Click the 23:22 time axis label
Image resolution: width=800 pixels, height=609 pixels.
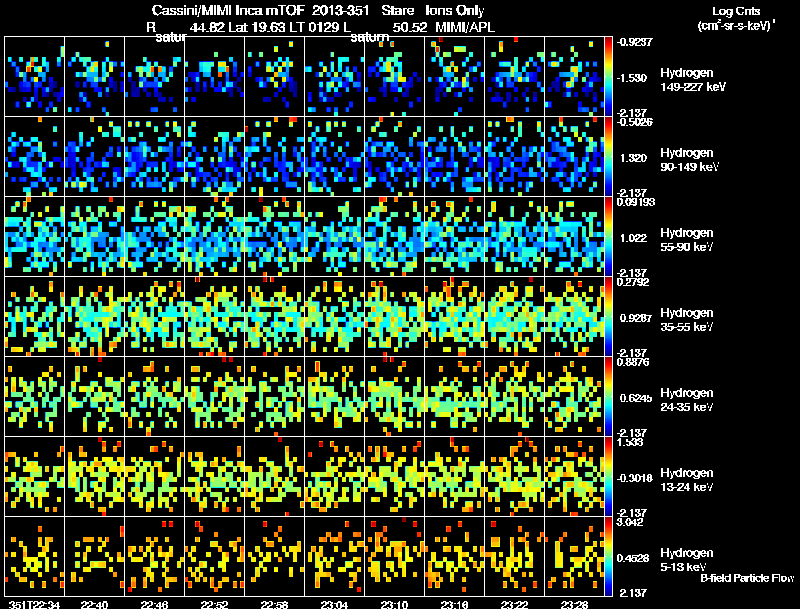point(514,604)
